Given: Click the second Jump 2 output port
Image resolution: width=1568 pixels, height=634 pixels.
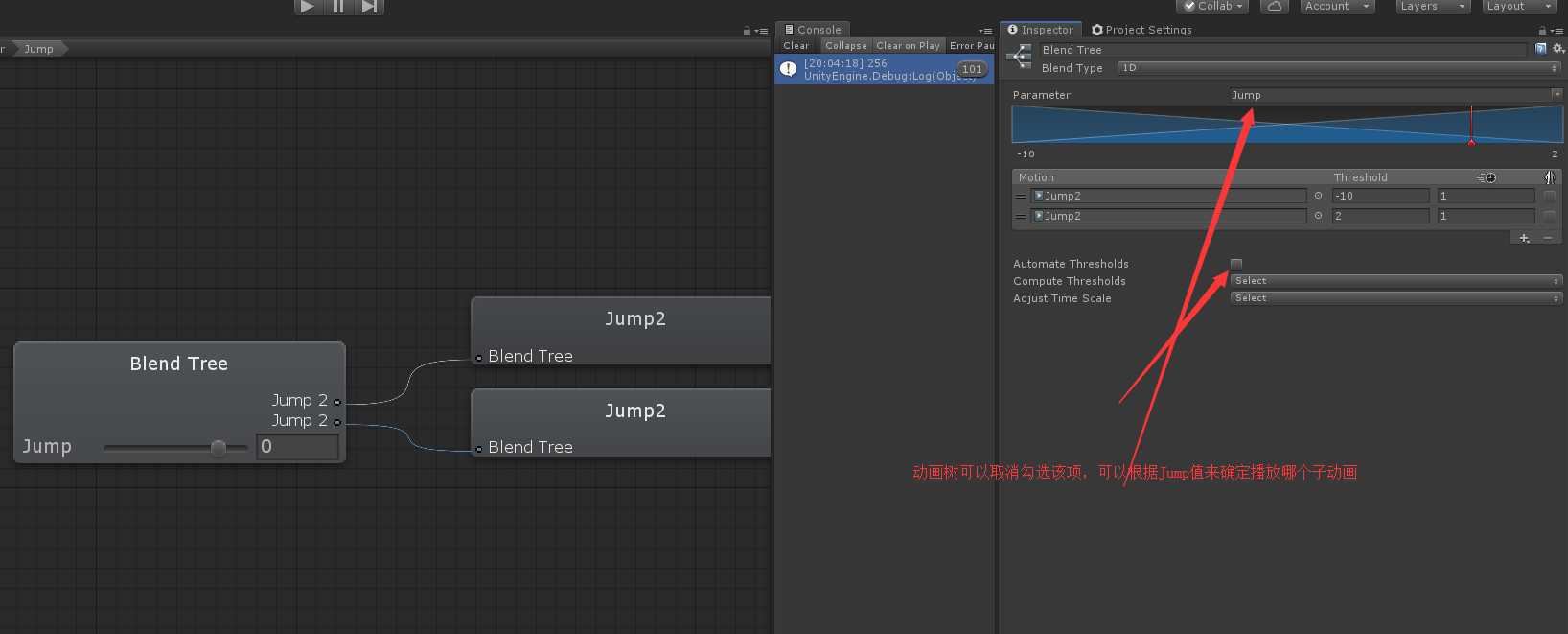Looking at the screenshot, I should click(x=337, y=422).
